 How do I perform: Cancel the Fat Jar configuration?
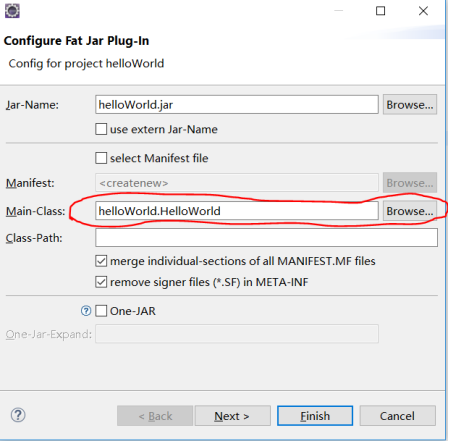click(398, 416)
